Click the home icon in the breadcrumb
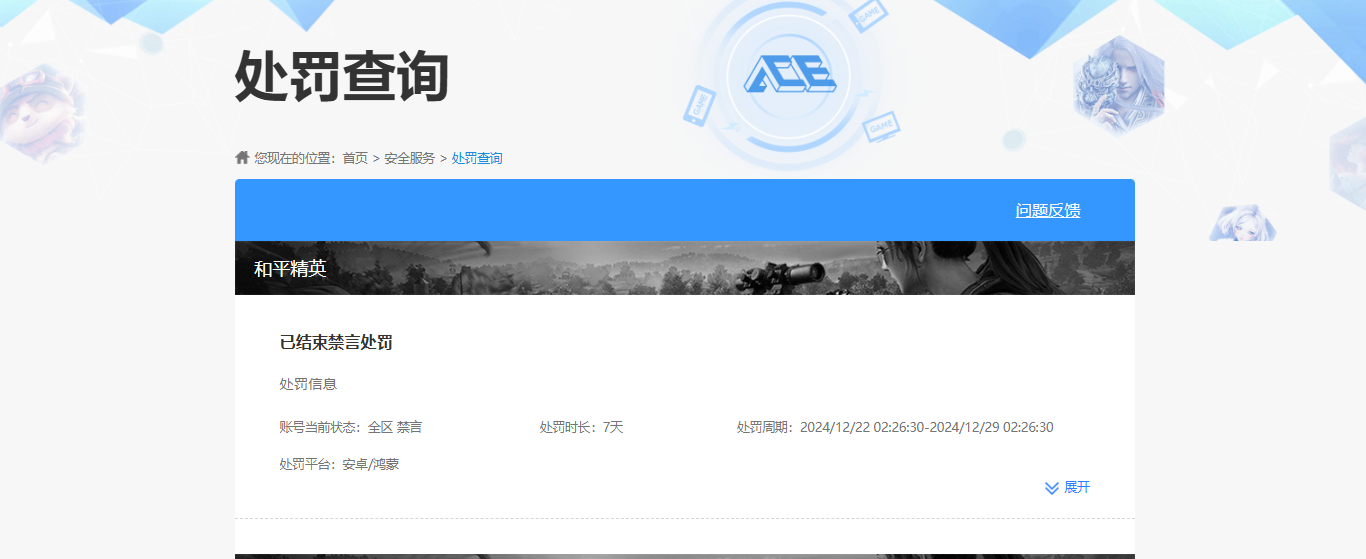 click(x=242, y=158)
